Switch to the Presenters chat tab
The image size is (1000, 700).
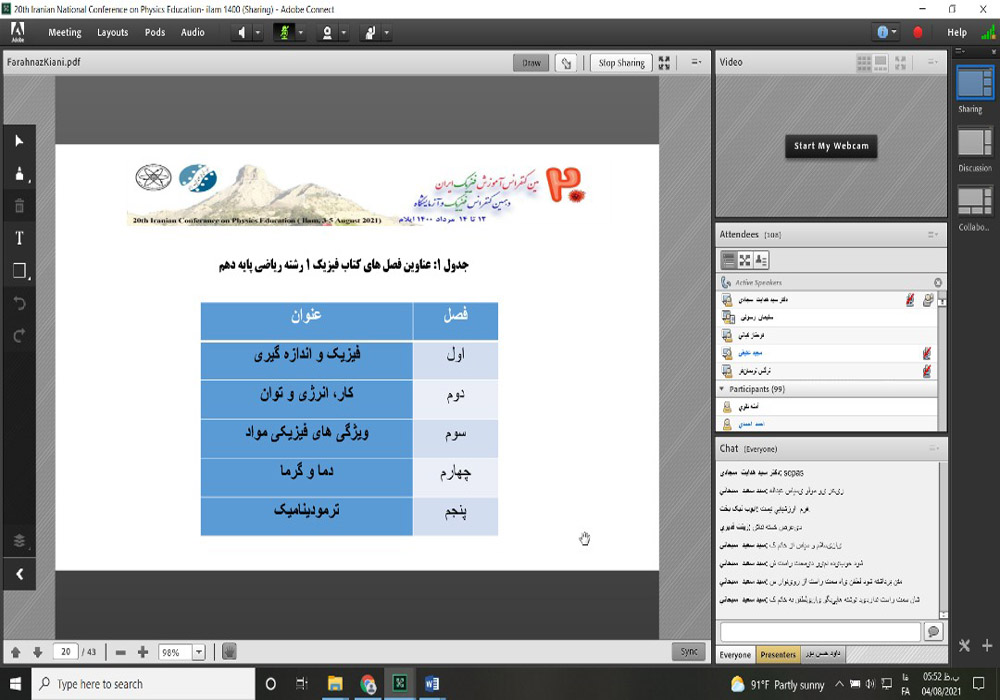778,655
